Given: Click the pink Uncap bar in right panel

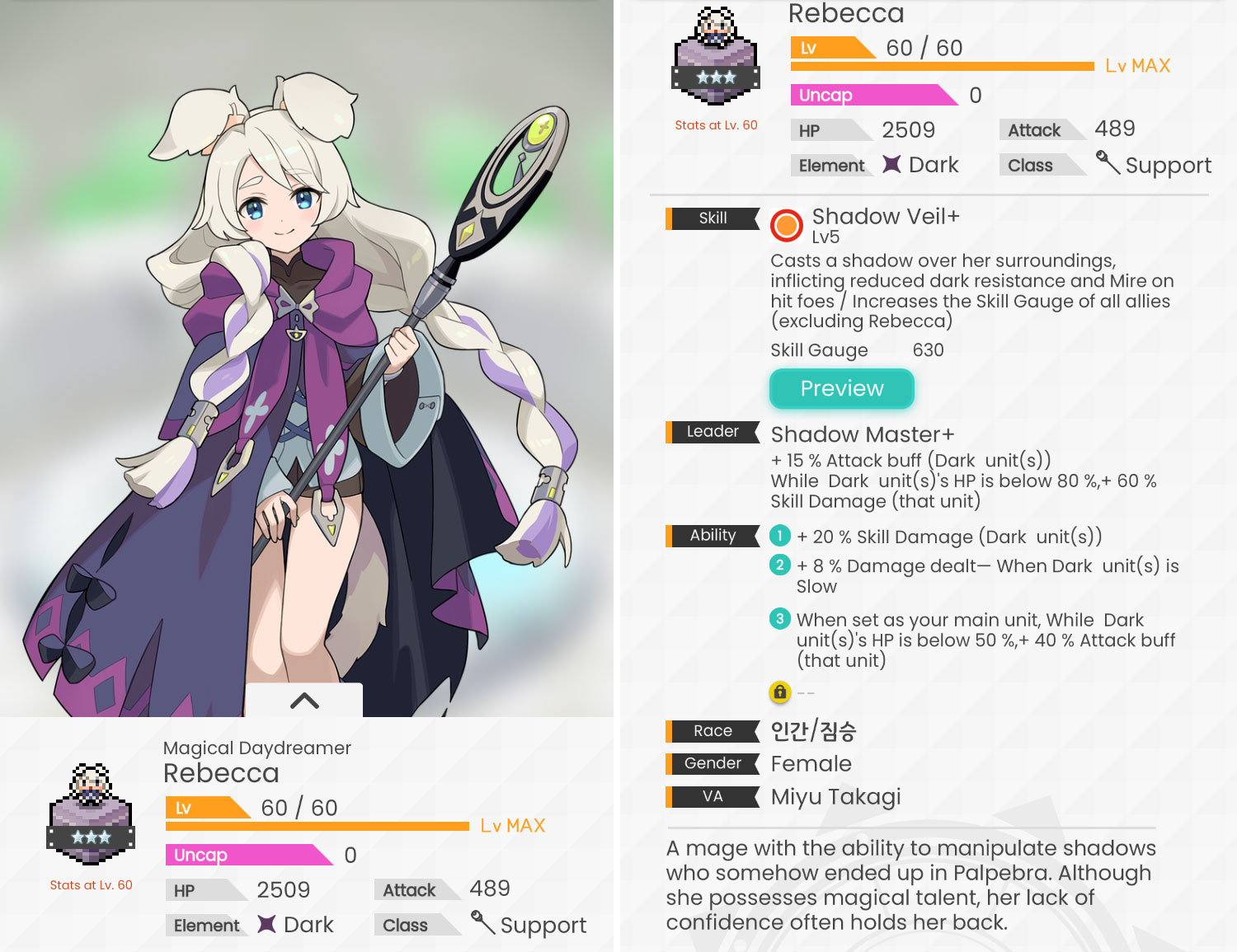Looking at the screenshot, I should click(x=874, y=95).
